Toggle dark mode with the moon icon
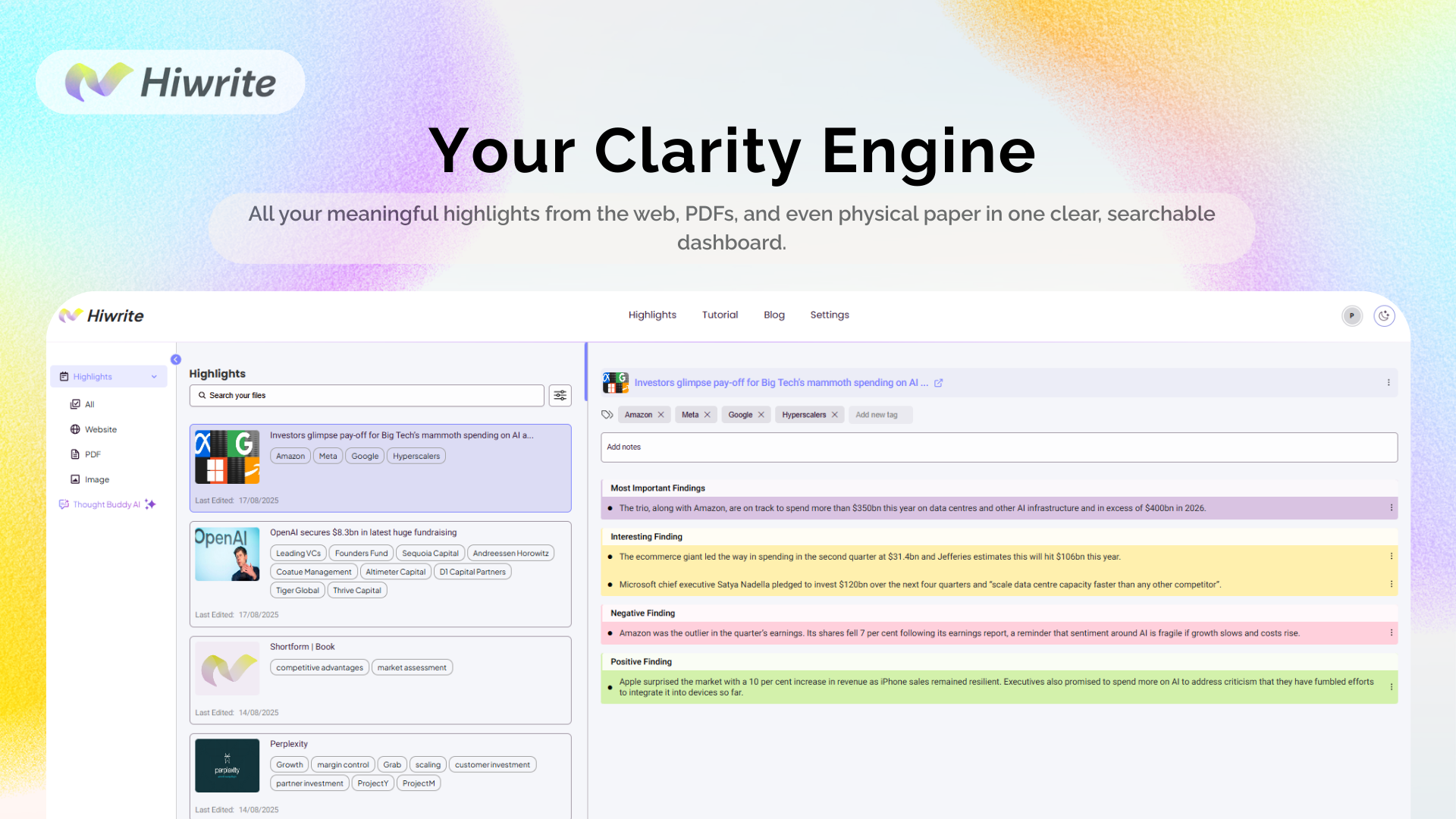Image resolution: width=1456 pixels, height=819 pixels. (1384, 316)
